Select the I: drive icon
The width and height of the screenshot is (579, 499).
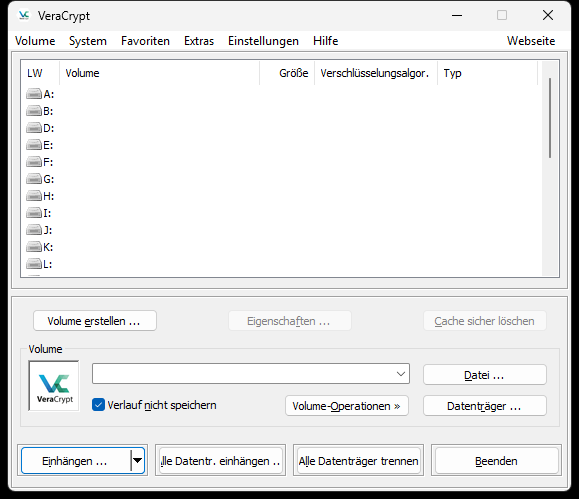[34, 213]
